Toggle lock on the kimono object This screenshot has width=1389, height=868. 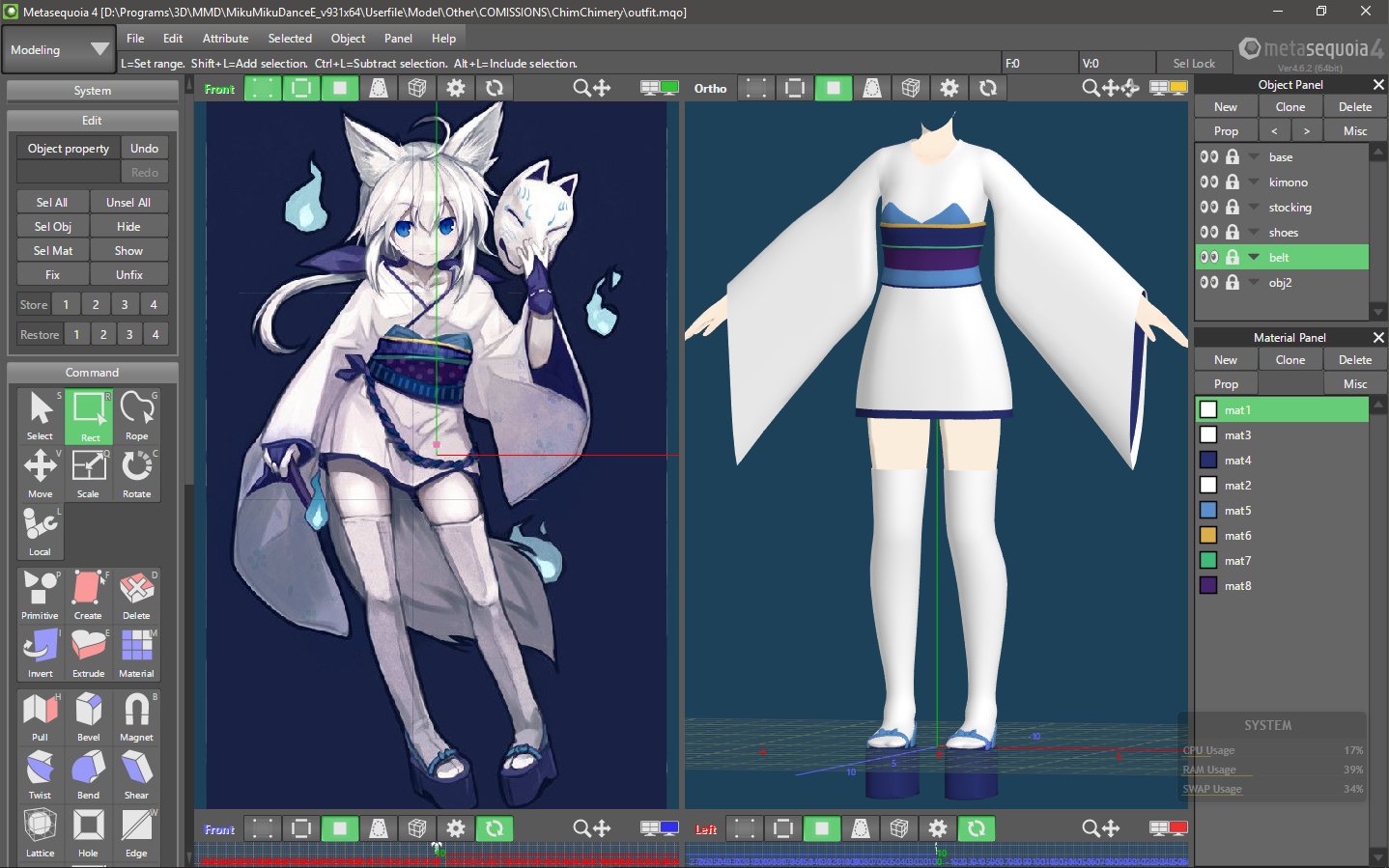(x=1233, y=182)
